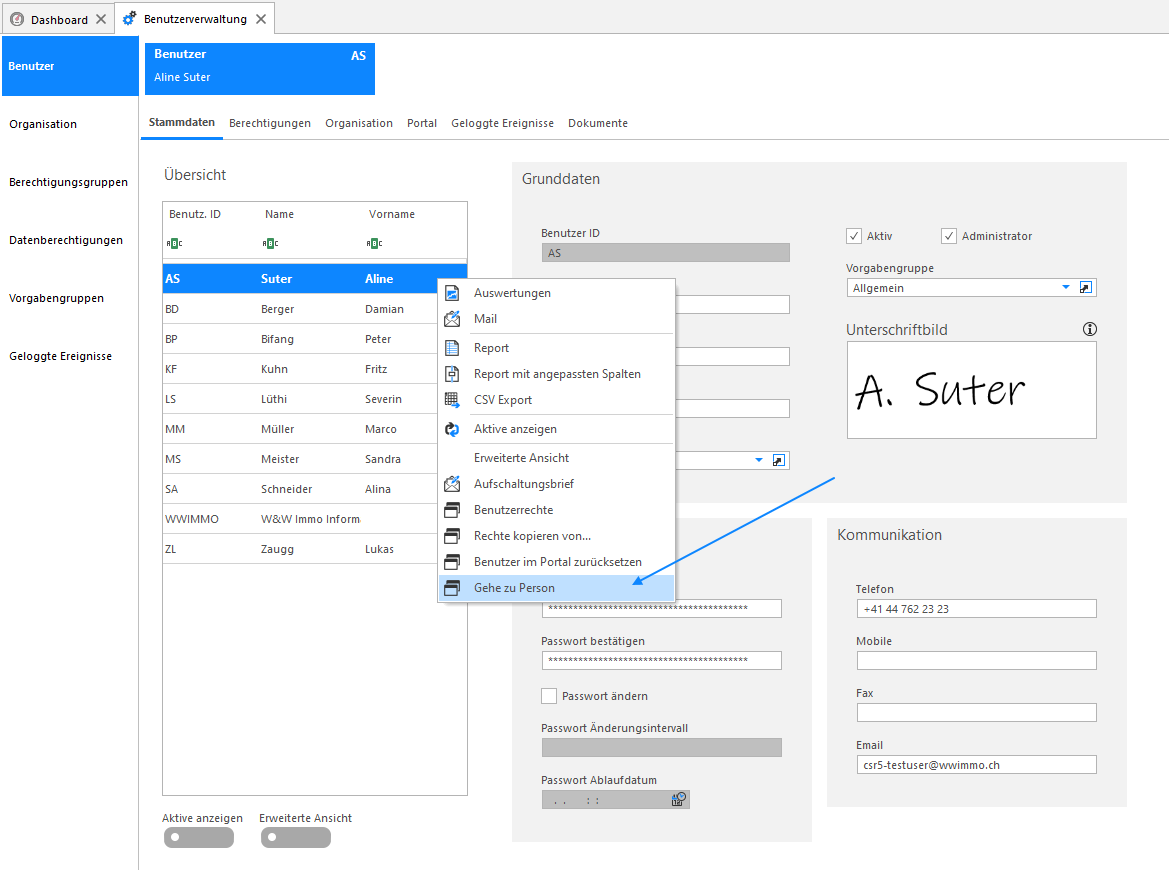
Task: Switch to the Organisation tab in user details
Action: pyautogui.click(x=359, y=123)
